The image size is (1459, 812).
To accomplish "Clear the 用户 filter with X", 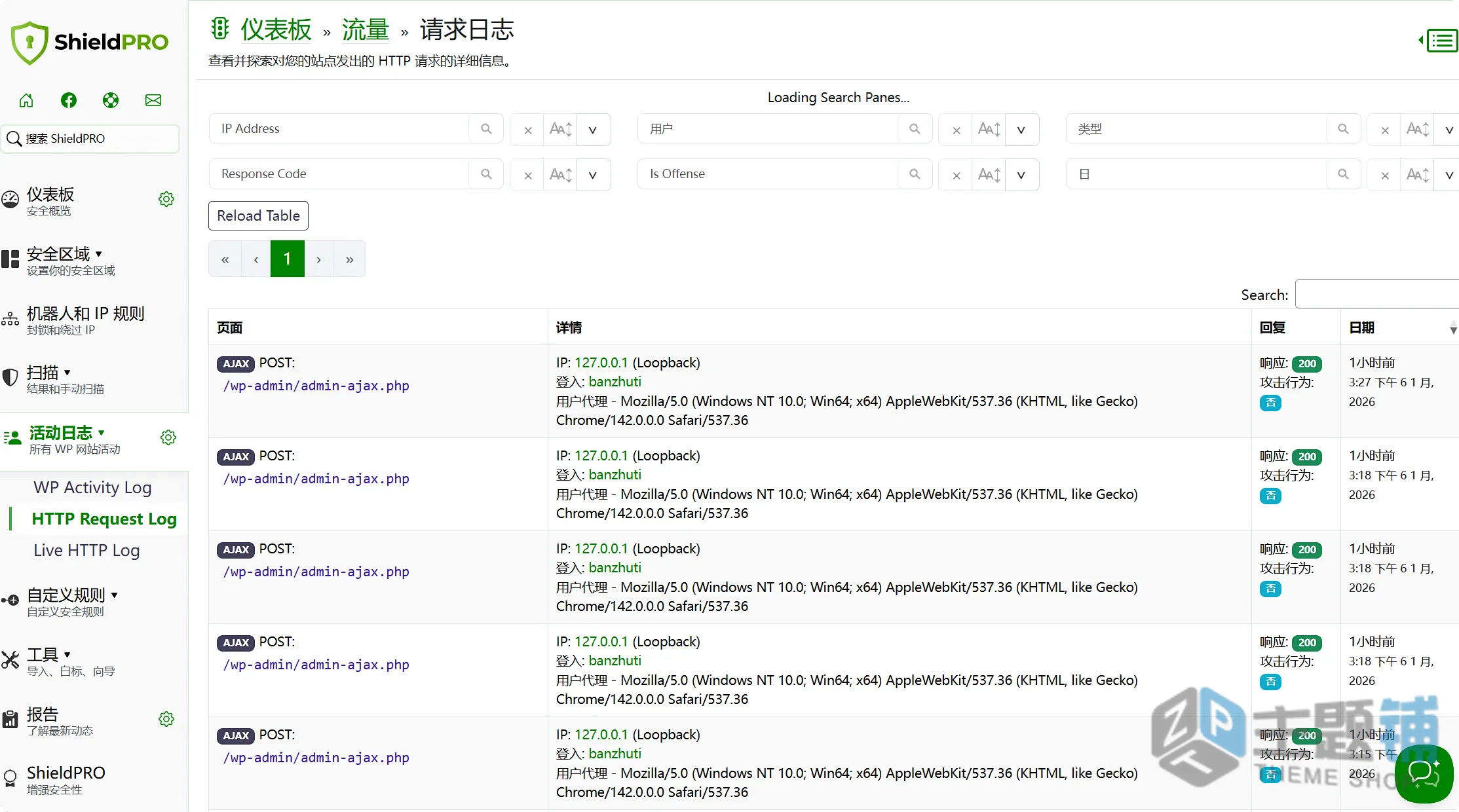I will (956, 130).
